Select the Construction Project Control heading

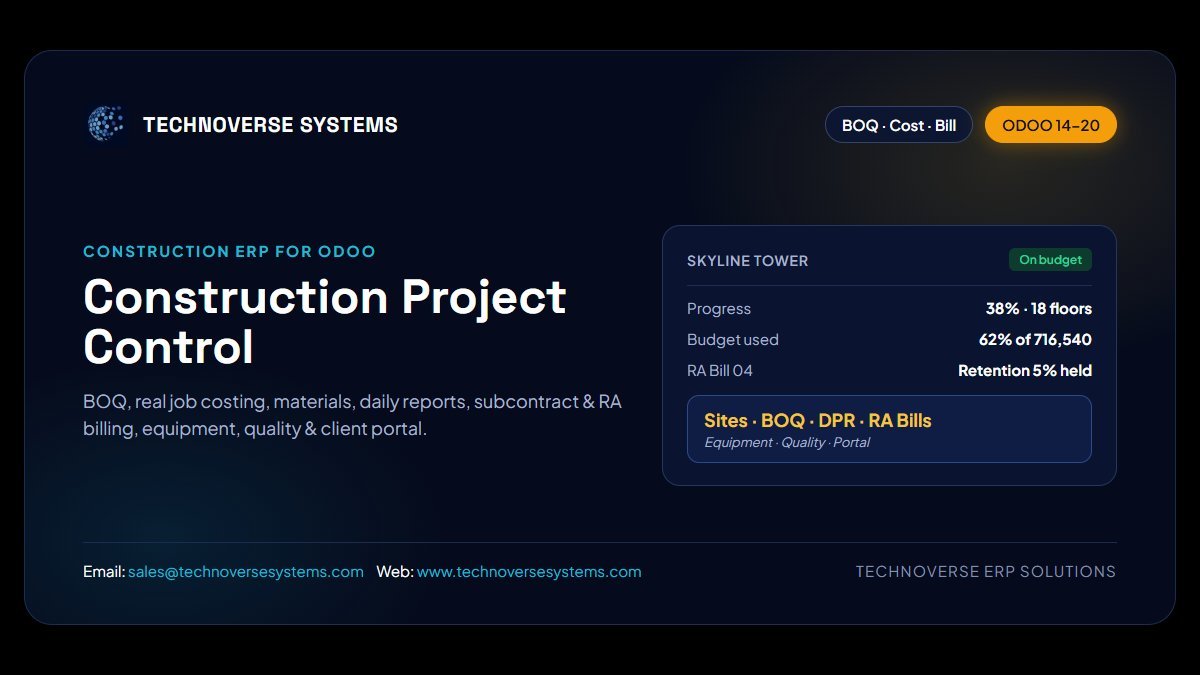click(325, 322)
